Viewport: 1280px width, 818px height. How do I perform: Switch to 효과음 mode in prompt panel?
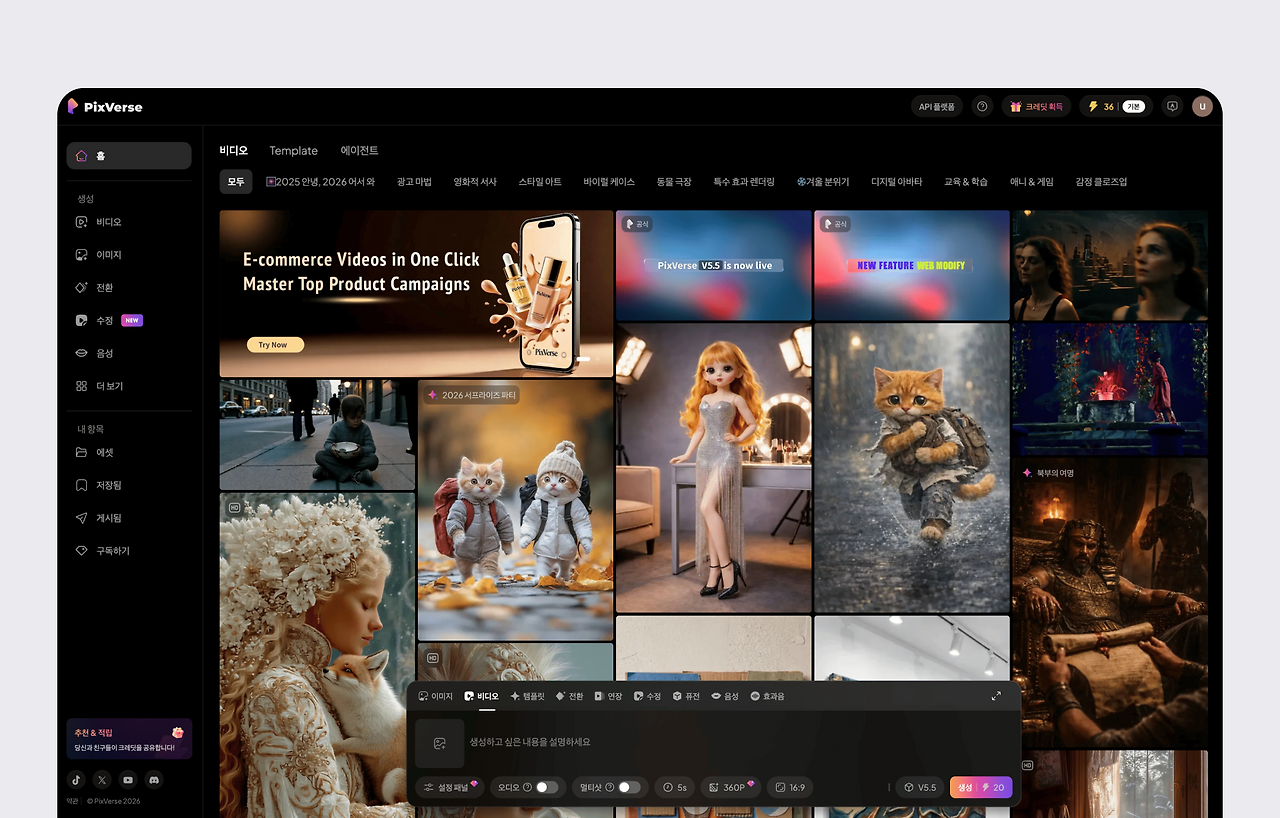coord(768,696)
